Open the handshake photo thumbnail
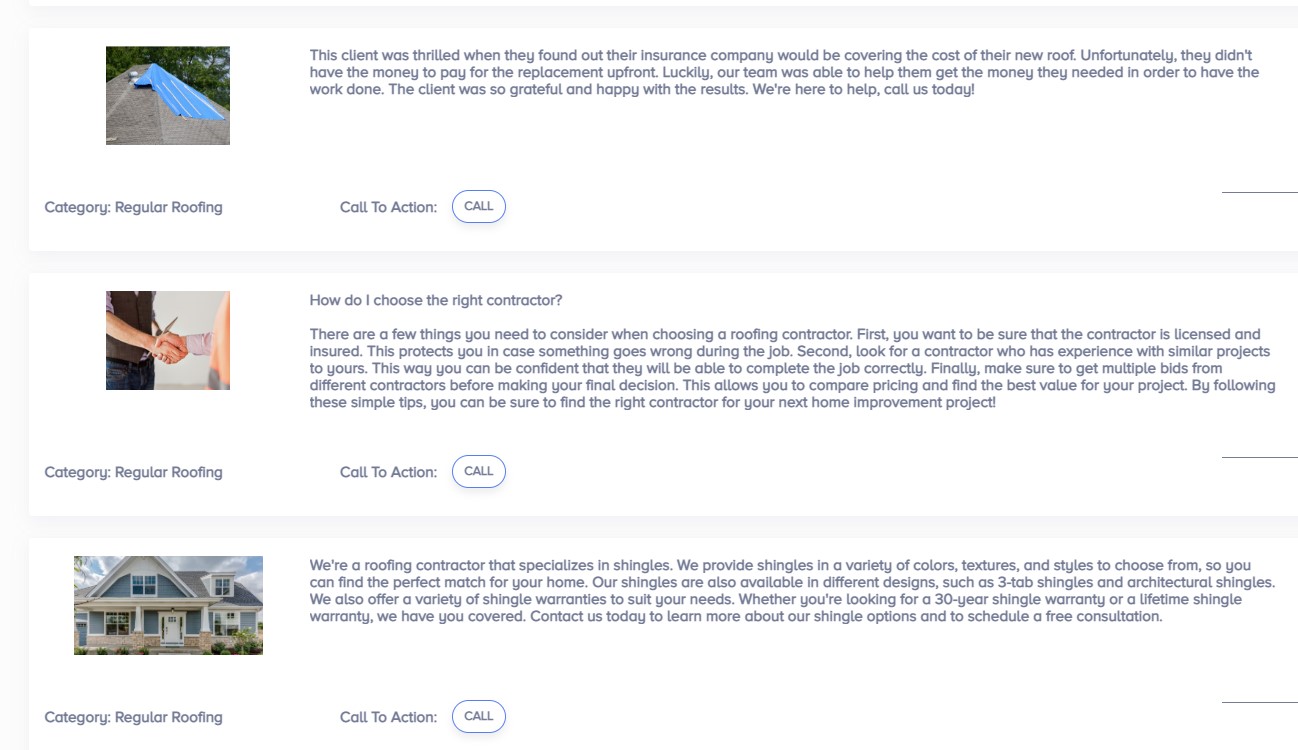This screenshot has width=1298, height=750. (x=168, y=340)
